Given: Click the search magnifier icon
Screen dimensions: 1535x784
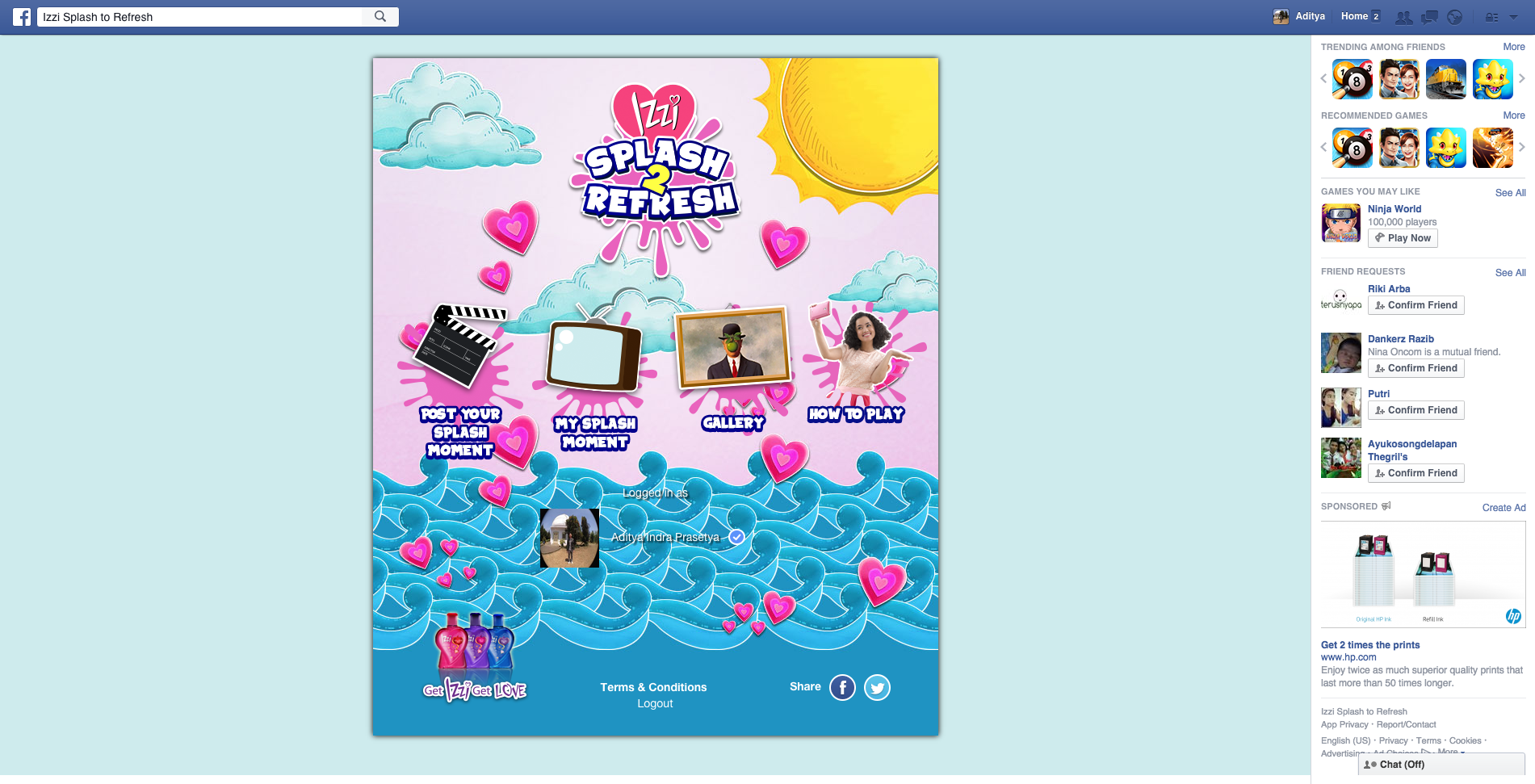Looking at the screenshot, I should (380, 16).
